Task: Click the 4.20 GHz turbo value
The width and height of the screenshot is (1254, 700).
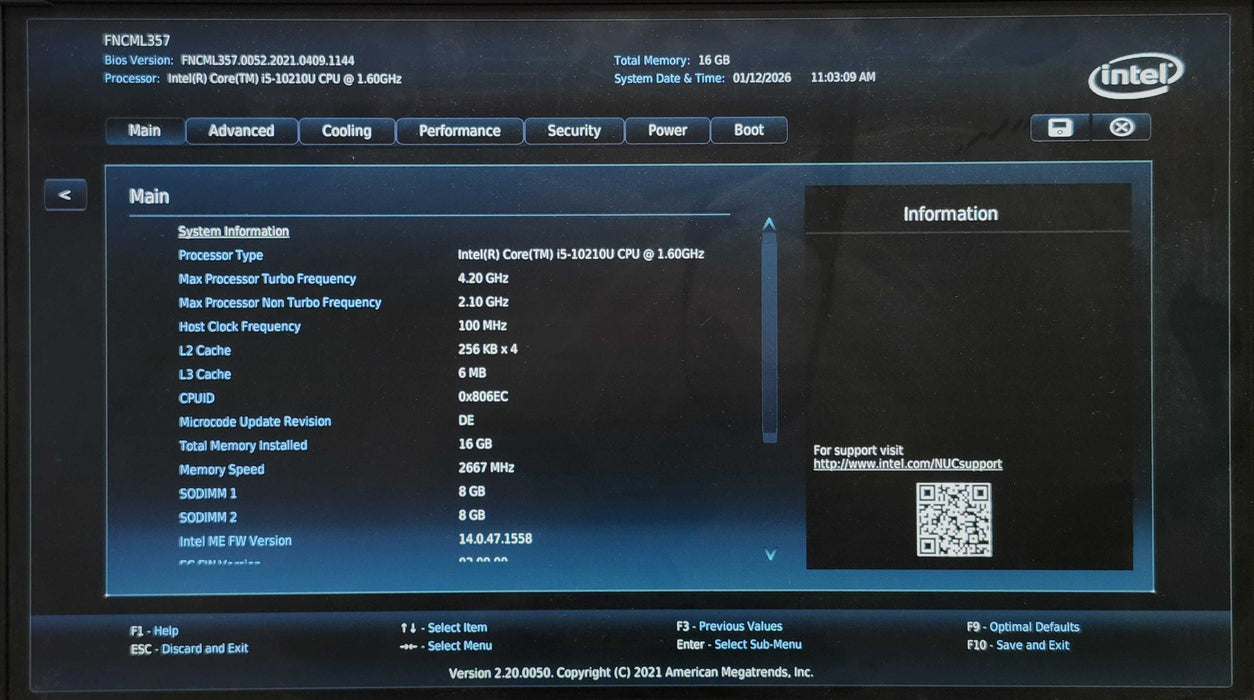Action: pos(483,278)
